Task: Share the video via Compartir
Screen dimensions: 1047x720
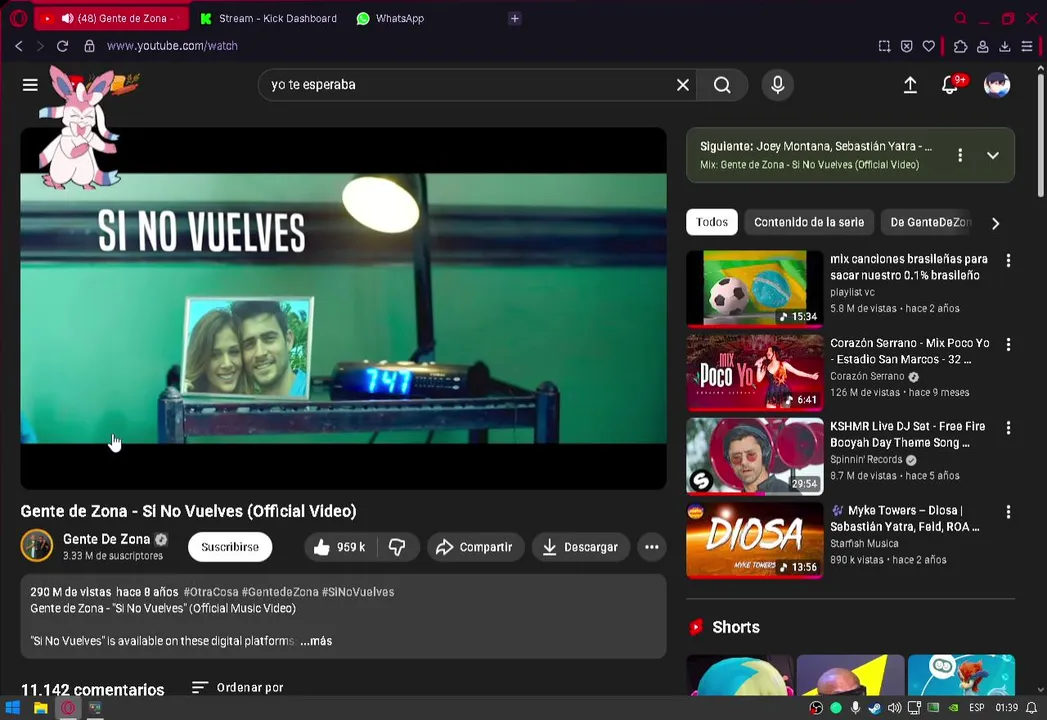Action: tap(475, 547)
